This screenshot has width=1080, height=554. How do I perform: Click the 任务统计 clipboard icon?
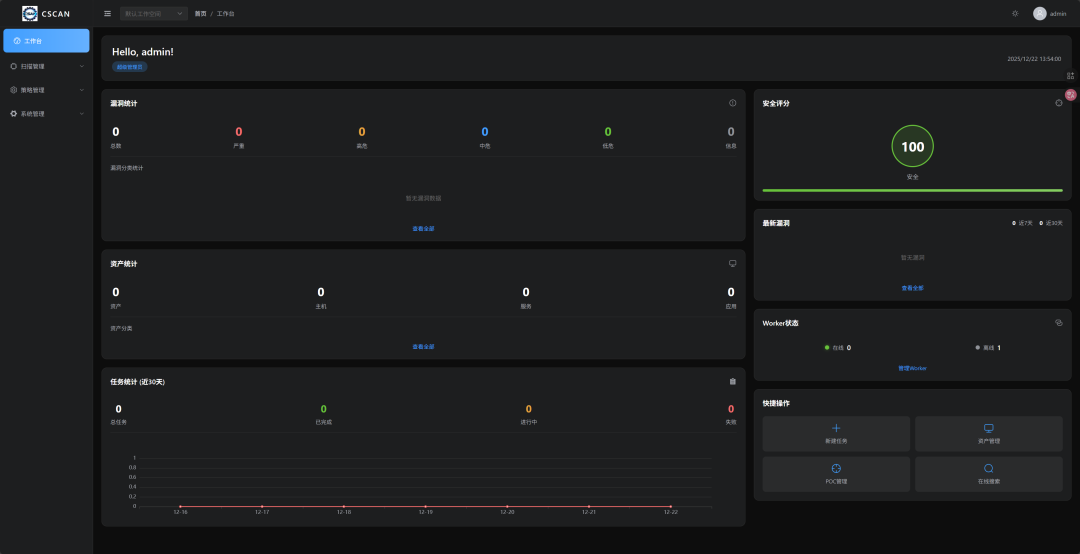[x=733, y=381]
